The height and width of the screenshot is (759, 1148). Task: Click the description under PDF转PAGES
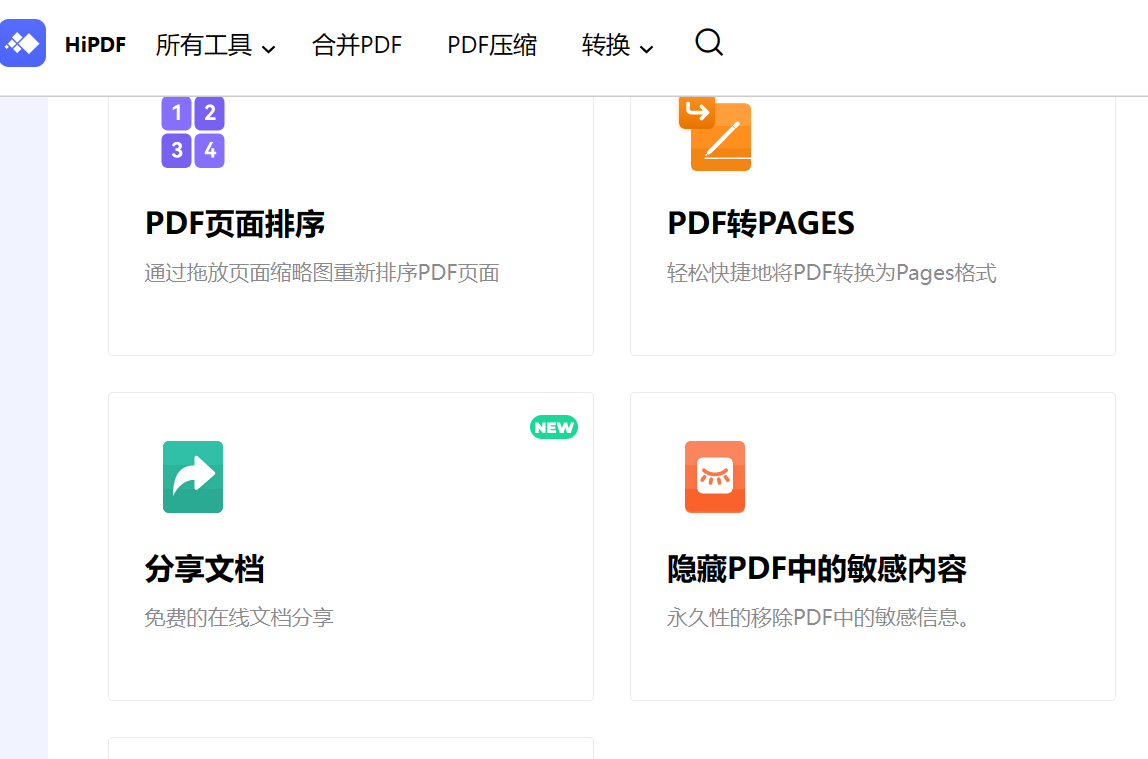(x=830, y=272)
